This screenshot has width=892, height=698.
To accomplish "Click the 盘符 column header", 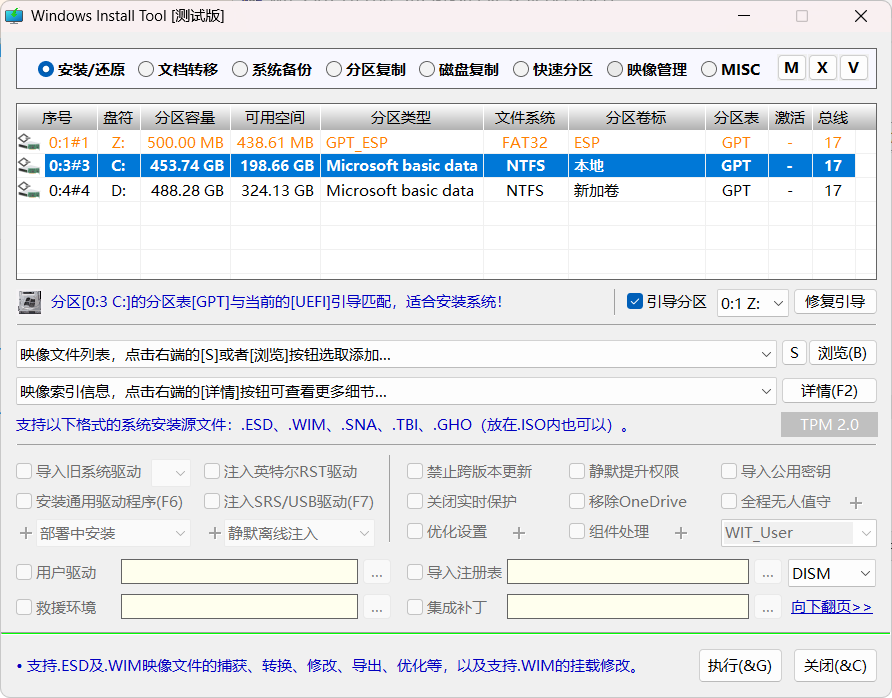I will point(119,118).
